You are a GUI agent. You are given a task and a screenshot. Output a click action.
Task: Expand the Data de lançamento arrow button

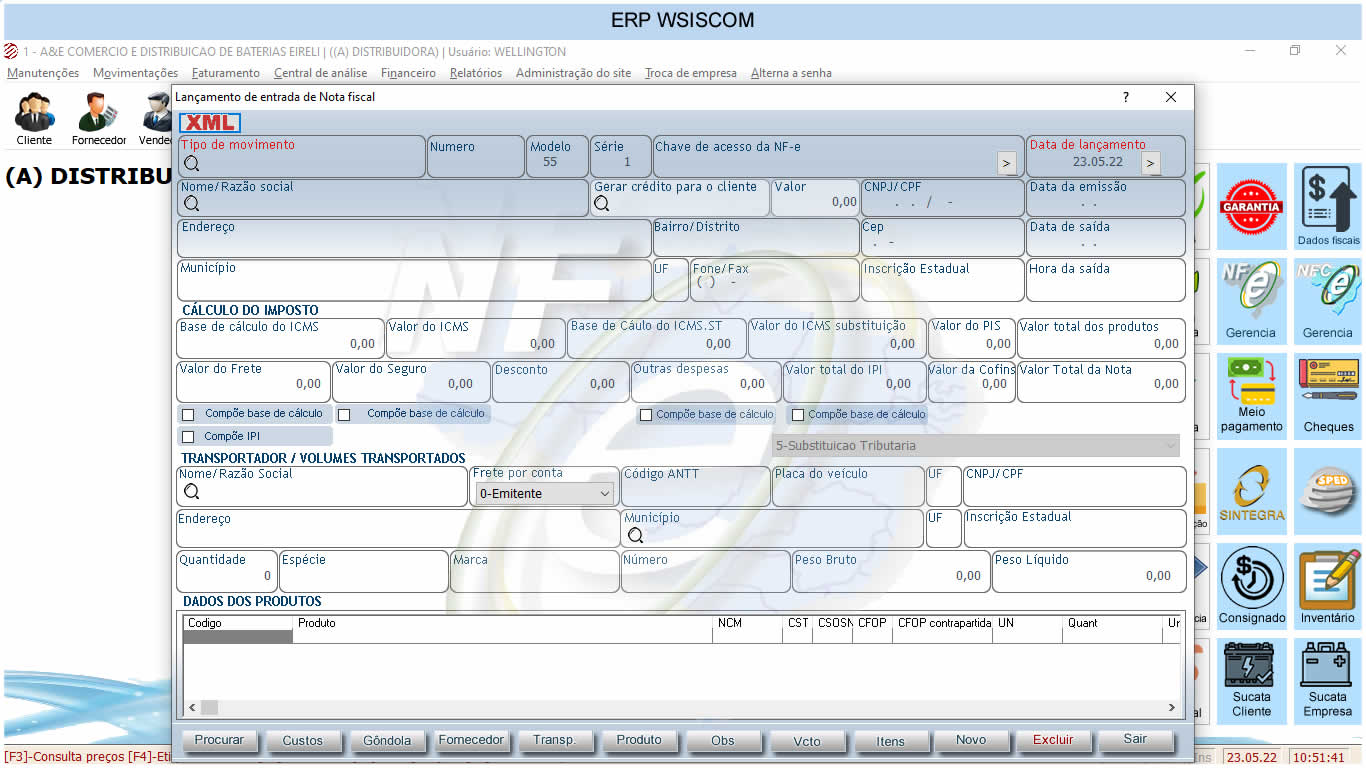click(x=1151, y=163)
